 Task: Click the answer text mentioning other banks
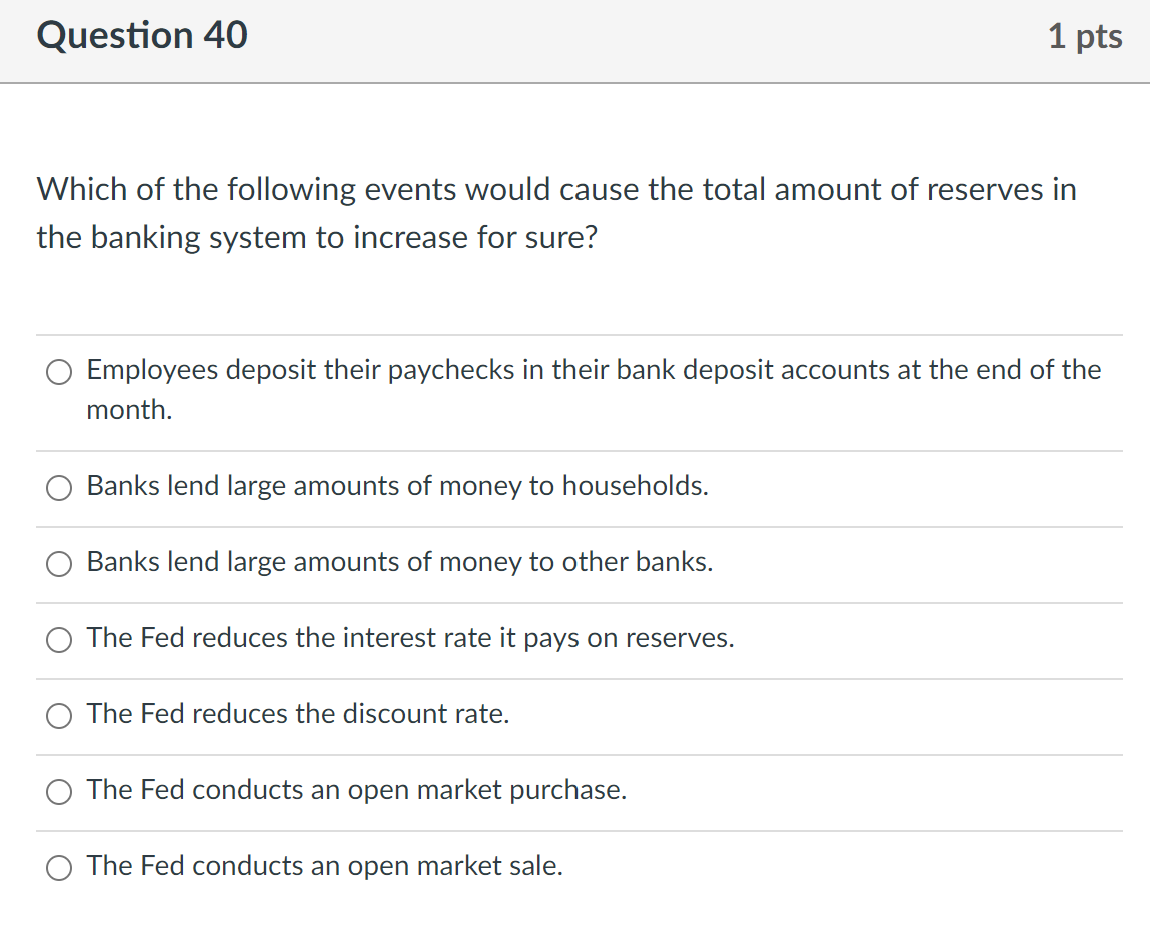399,562
